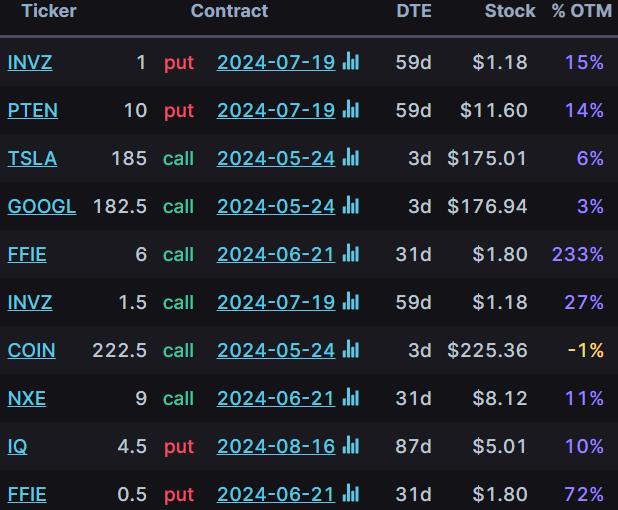This screenshot has width=618, height=510.
Task: Open the NXE ticker link
Action: [x=27, y=398]
